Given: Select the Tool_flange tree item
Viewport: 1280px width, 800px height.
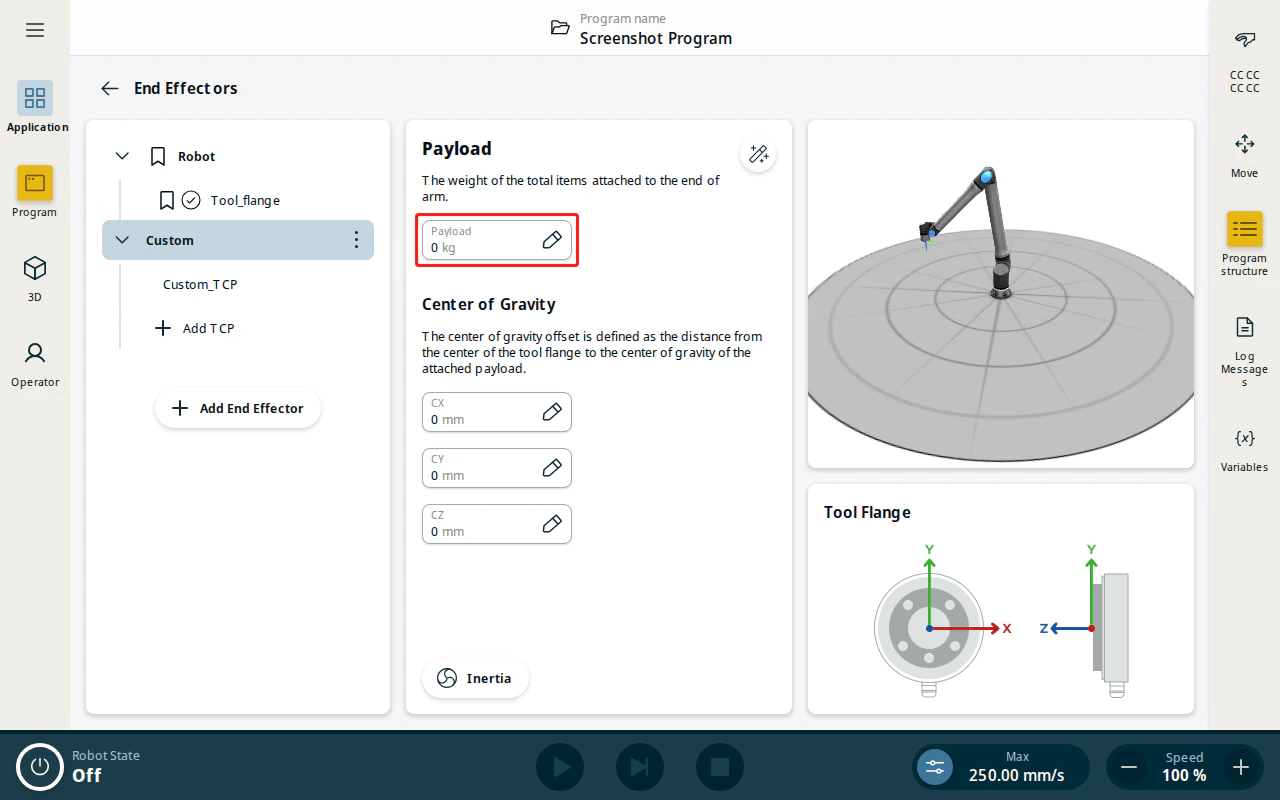Looking at the screenshot, I should [x=245, y=200].
